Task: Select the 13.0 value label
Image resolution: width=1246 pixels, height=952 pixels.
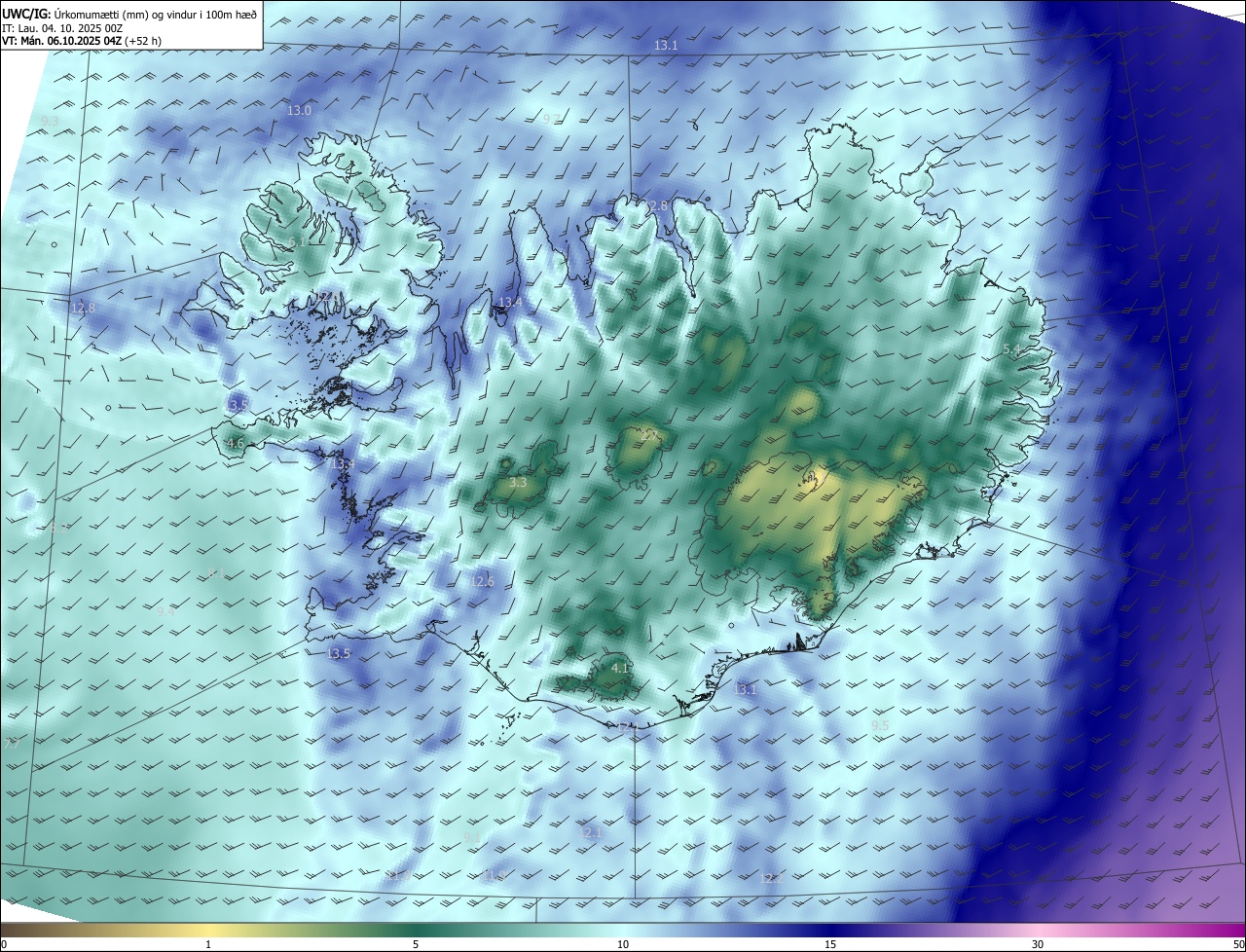Action: click(299, 111)
